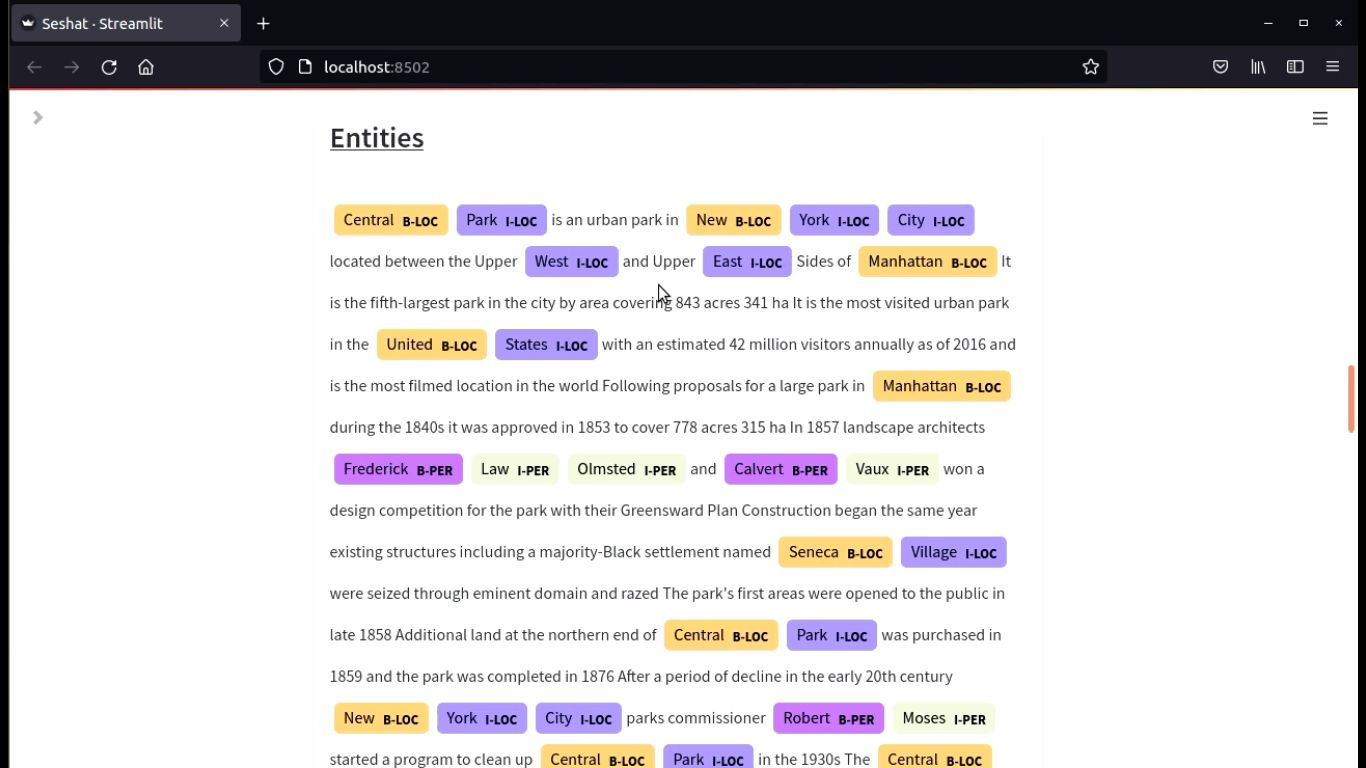Click York I-LOC tag before 'parks commissioner'

(x=482, y=718)
